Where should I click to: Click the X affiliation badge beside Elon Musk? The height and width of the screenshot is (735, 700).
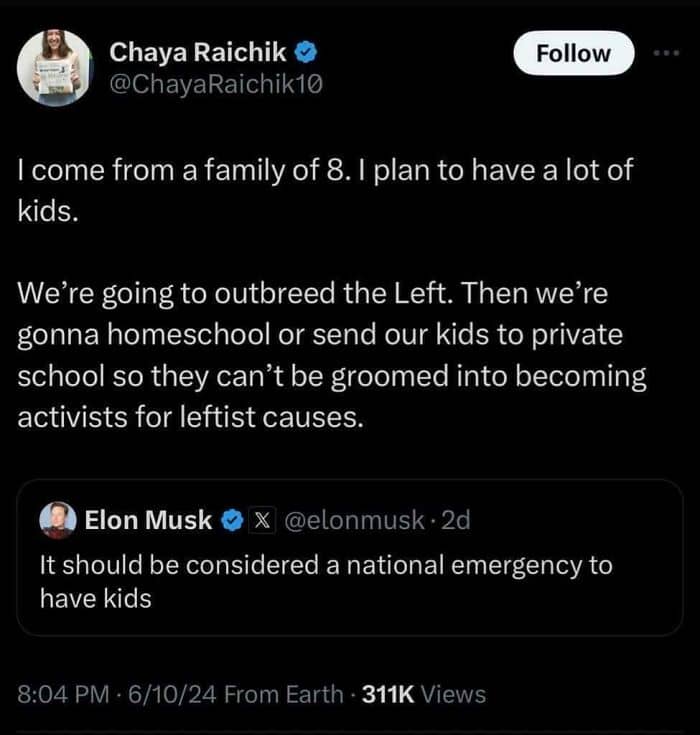260,520
